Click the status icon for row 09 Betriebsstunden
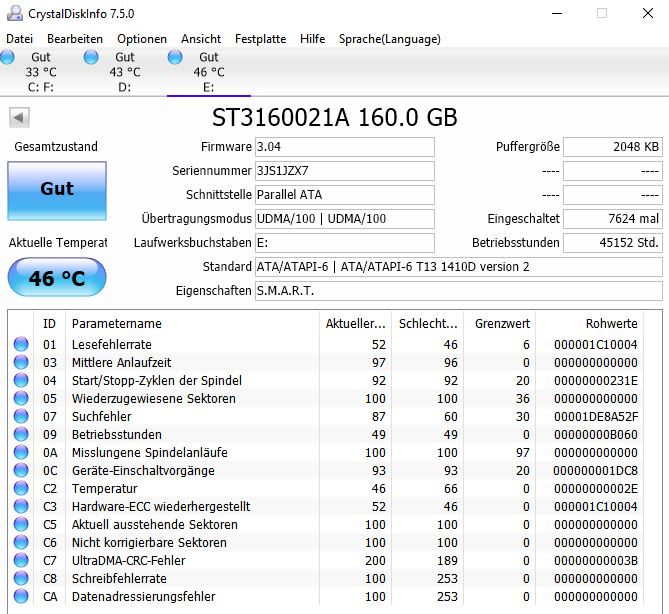The width and height of the screenshot is (669, 614). [21, 434]
